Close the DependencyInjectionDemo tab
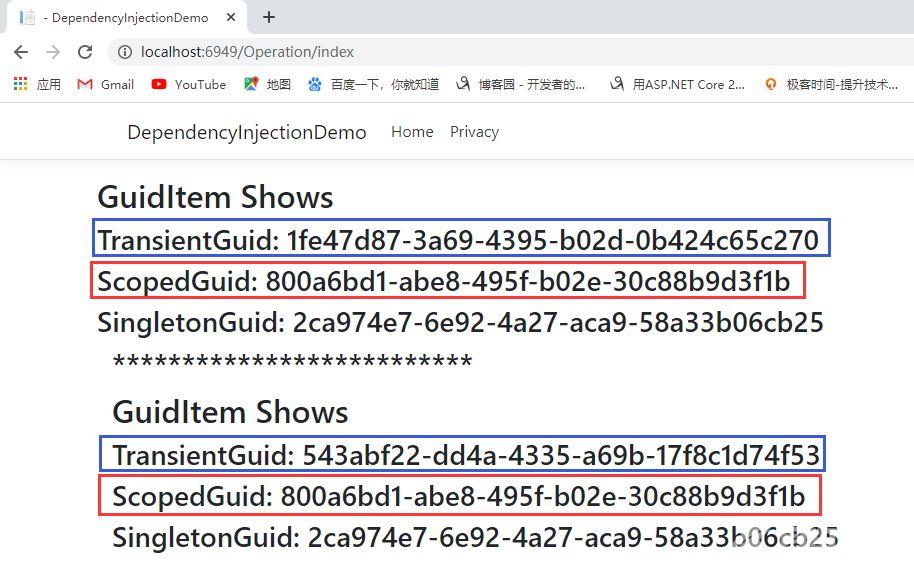Screen dimensions: 914x578 point(231,17)
